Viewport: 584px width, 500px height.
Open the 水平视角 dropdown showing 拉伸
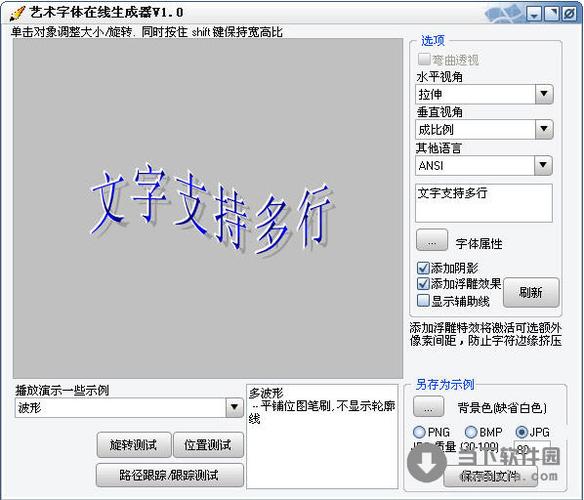(484, 94)
